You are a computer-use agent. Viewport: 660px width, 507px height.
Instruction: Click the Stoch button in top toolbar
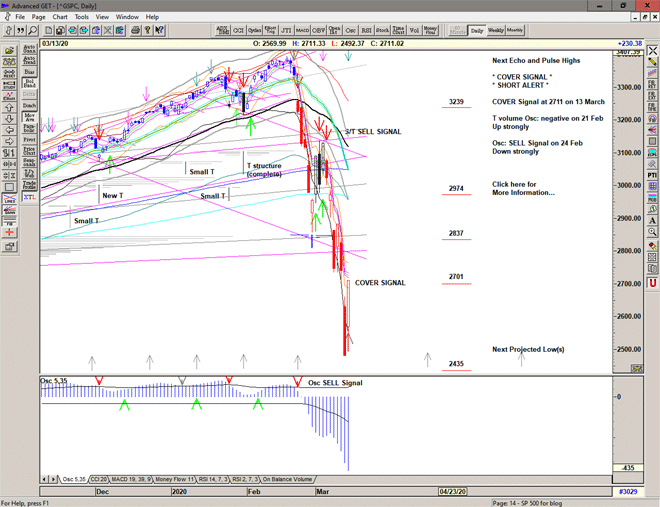tap(381, 30)
